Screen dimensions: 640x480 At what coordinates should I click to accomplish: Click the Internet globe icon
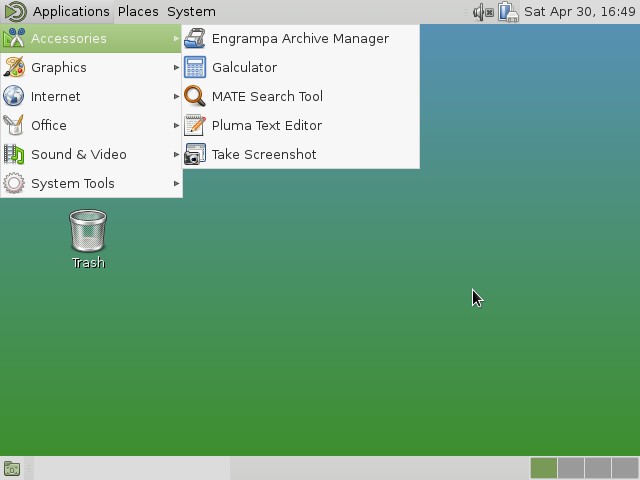(x=14, y=96)
